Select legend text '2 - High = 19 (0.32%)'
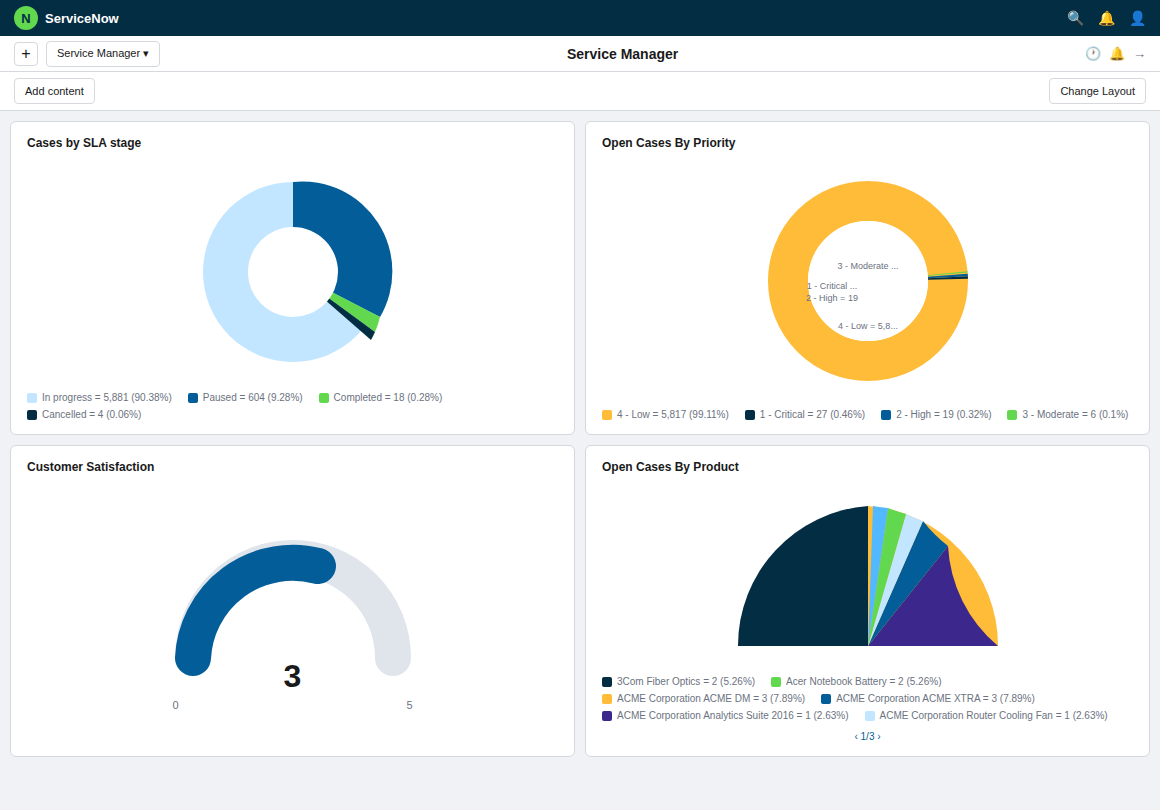Screen dimensions: 1160x810 tap(943, 414)
